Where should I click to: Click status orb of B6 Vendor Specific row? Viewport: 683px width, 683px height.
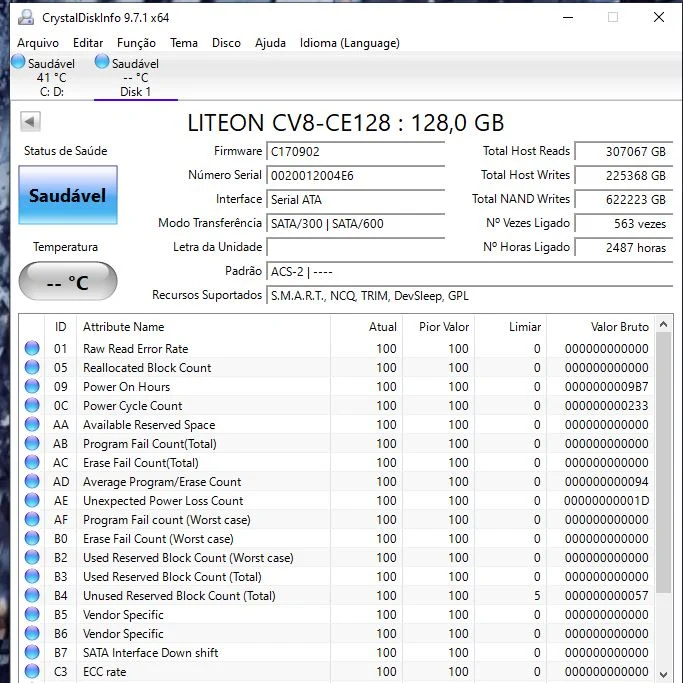coord(32,633)
